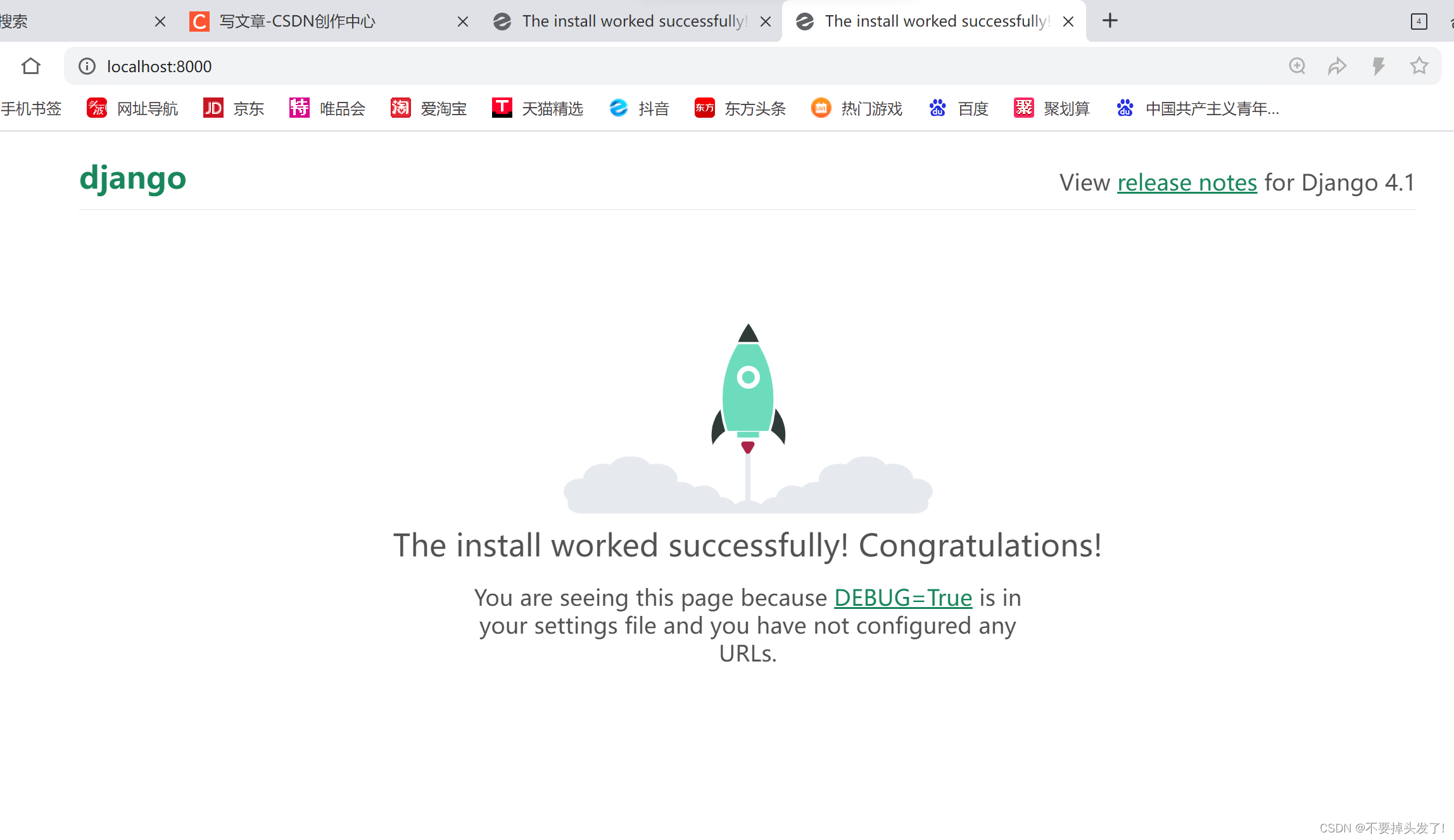Image resolution: width=1454 pixels, height=840 pixels.
Task: Switch to the 写文章-CSDN创作中心 tab
Action: (296, 21)
